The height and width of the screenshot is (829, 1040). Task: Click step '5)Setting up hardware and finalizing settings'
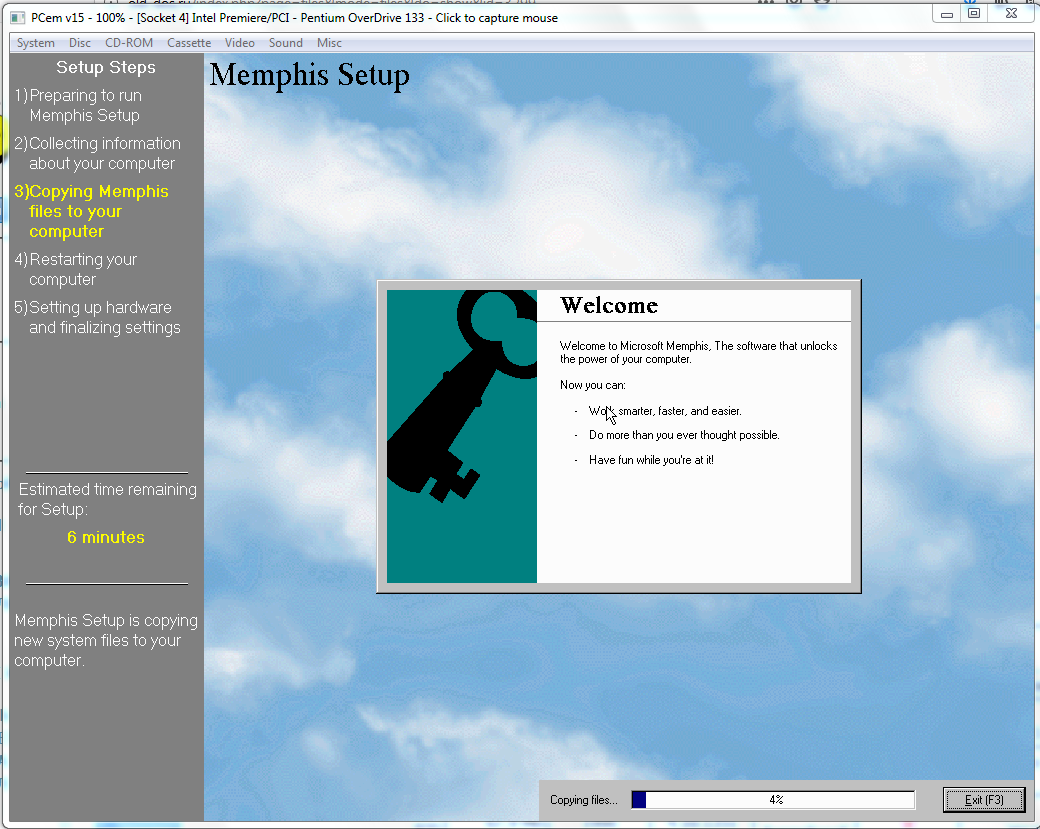tap(98, 317)
